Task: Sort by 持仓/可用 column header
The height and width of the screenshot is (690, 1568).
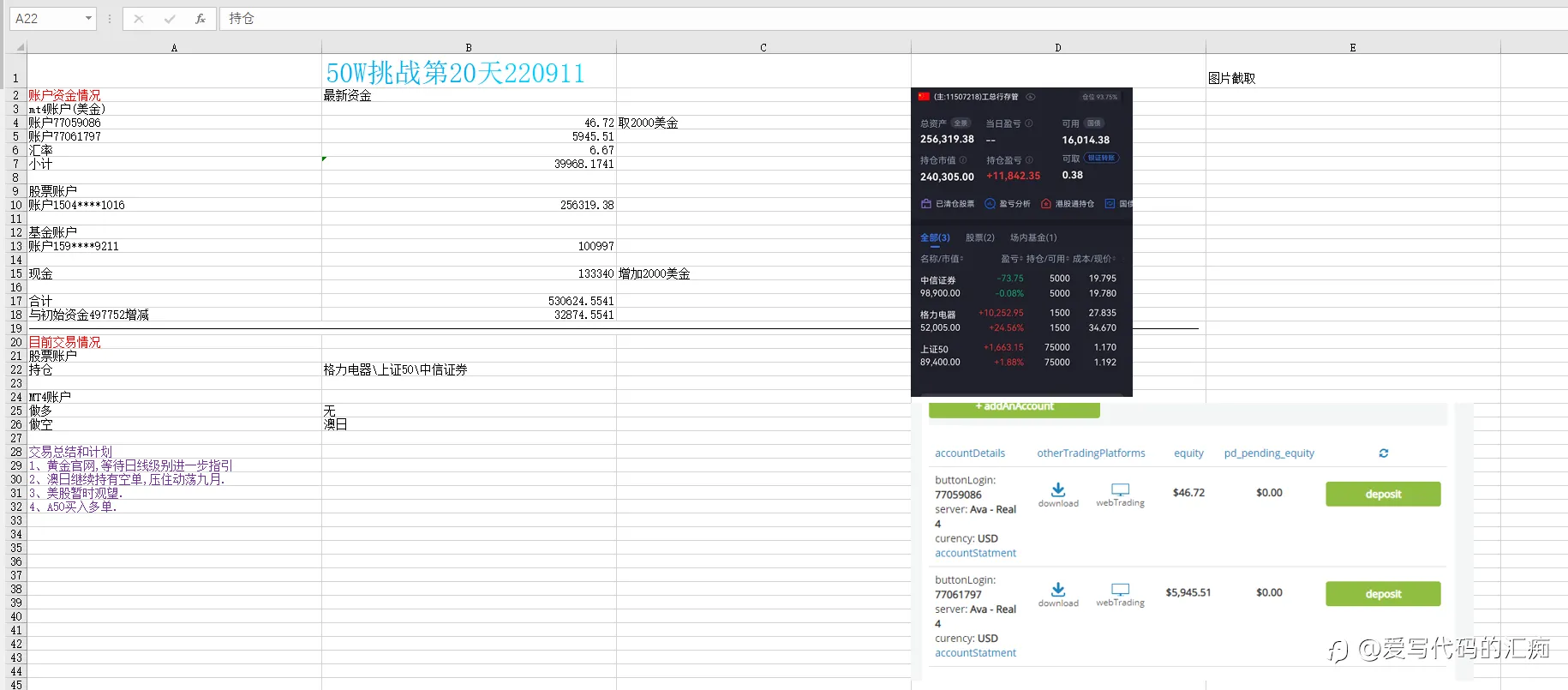Action: point(1048,258)
